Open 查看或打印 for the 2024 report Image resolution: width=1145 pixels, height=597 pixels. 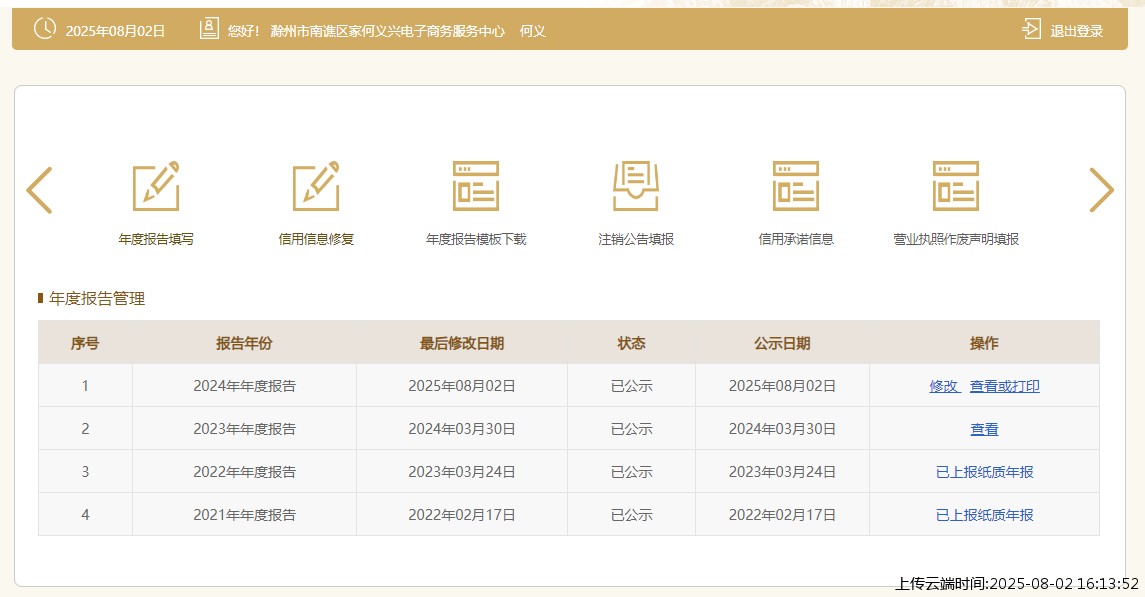tap(1005, 386)
